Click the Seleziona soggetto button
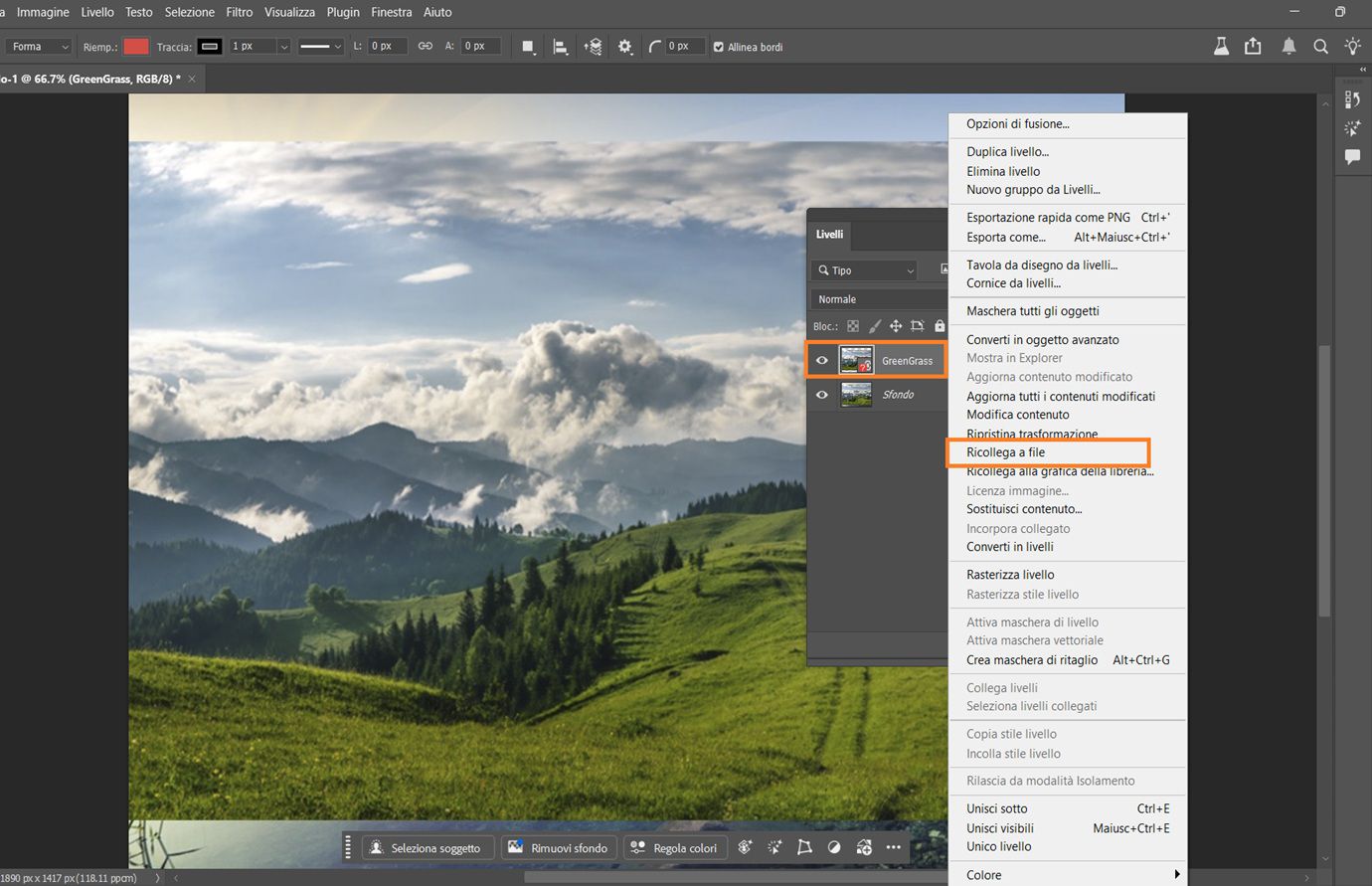1372x886 pixels. 425,848
